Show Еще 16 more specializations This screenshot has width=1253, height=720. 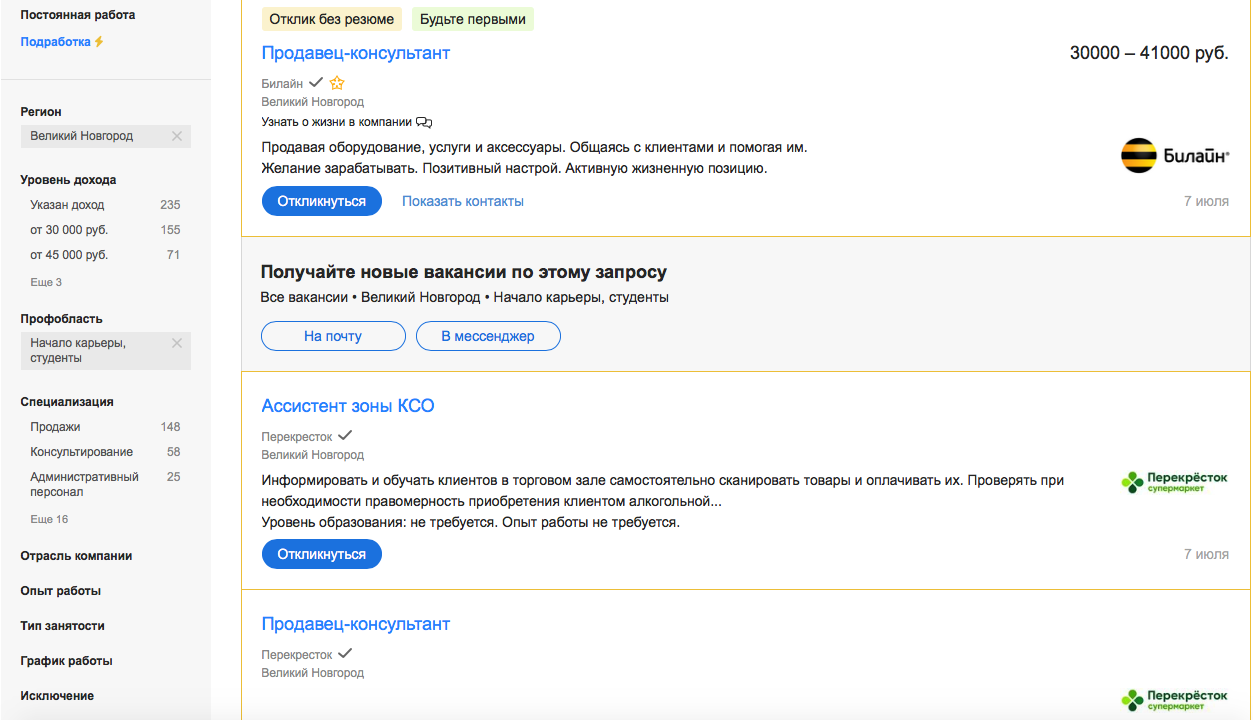coord(49,519)
